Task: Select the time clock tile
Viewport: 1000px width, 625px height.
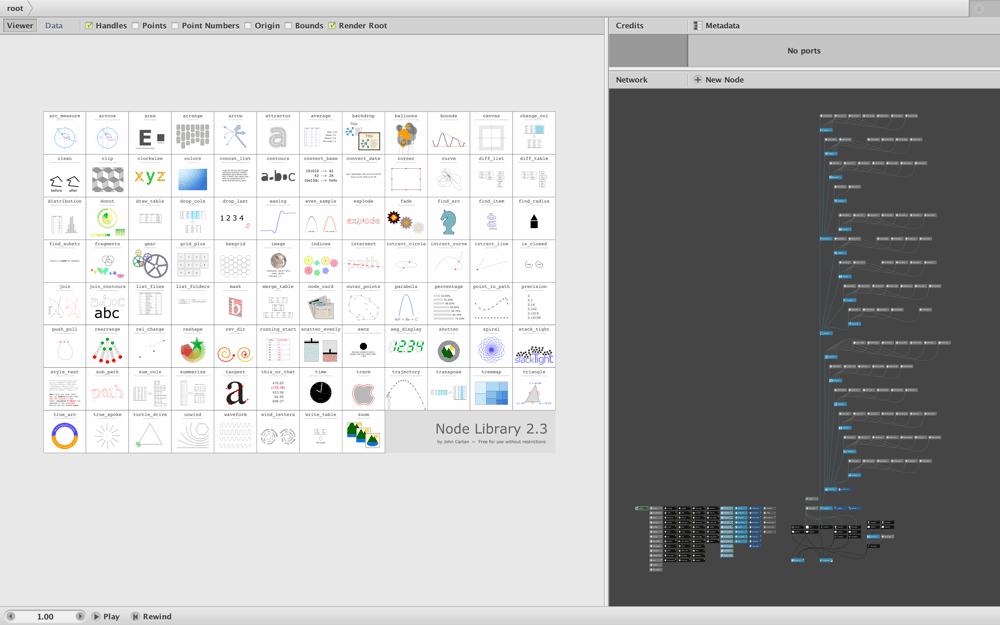Action: click(321, 389)
